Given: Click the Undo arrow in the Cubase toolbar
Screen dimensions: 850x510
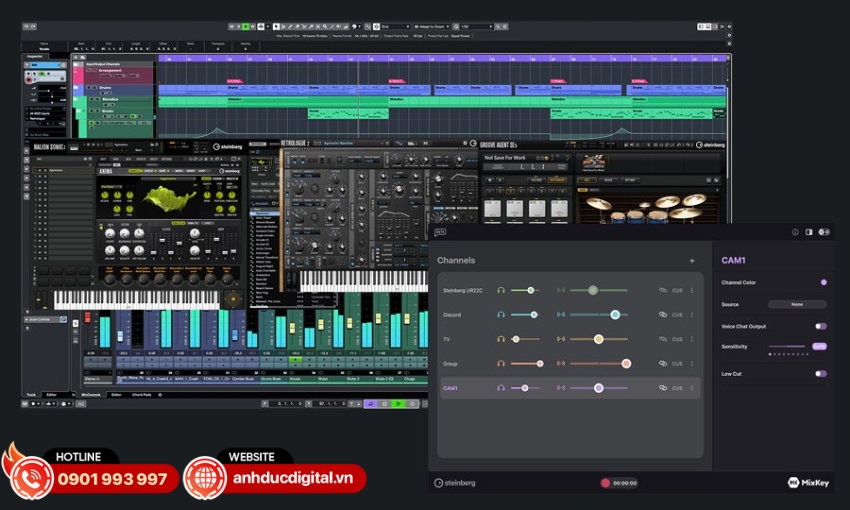Looking at the screenshot, I should click(25, 26).
